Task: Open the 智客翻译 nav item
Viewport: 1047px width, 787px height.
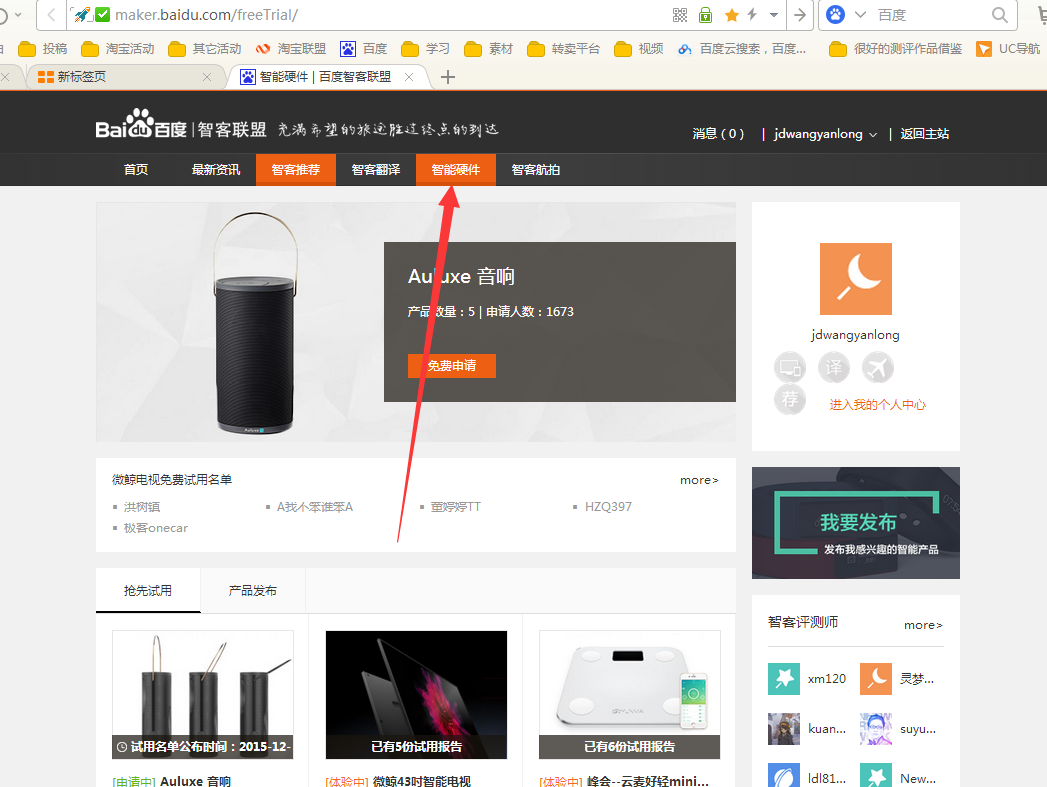Action: pyautogui.click(x=376, y=170)
